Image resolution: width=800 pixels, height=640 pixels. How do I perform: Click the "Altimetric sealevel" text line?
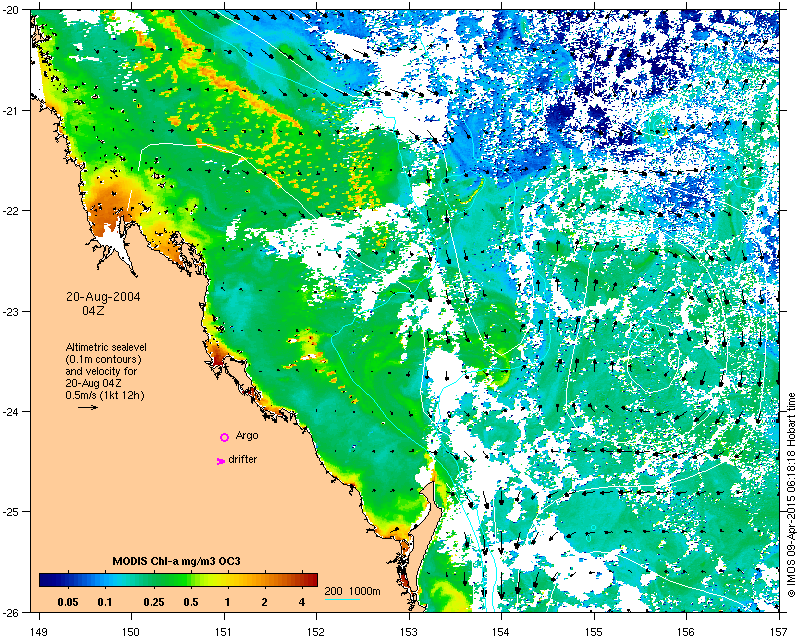pos(106,347)
